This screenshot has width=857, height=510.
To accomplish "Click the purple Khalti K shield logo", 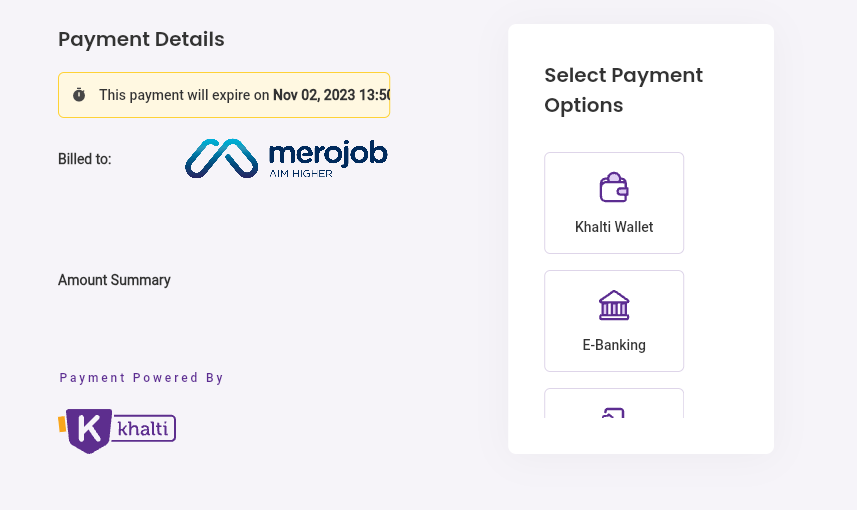I will tap(87, 430).
